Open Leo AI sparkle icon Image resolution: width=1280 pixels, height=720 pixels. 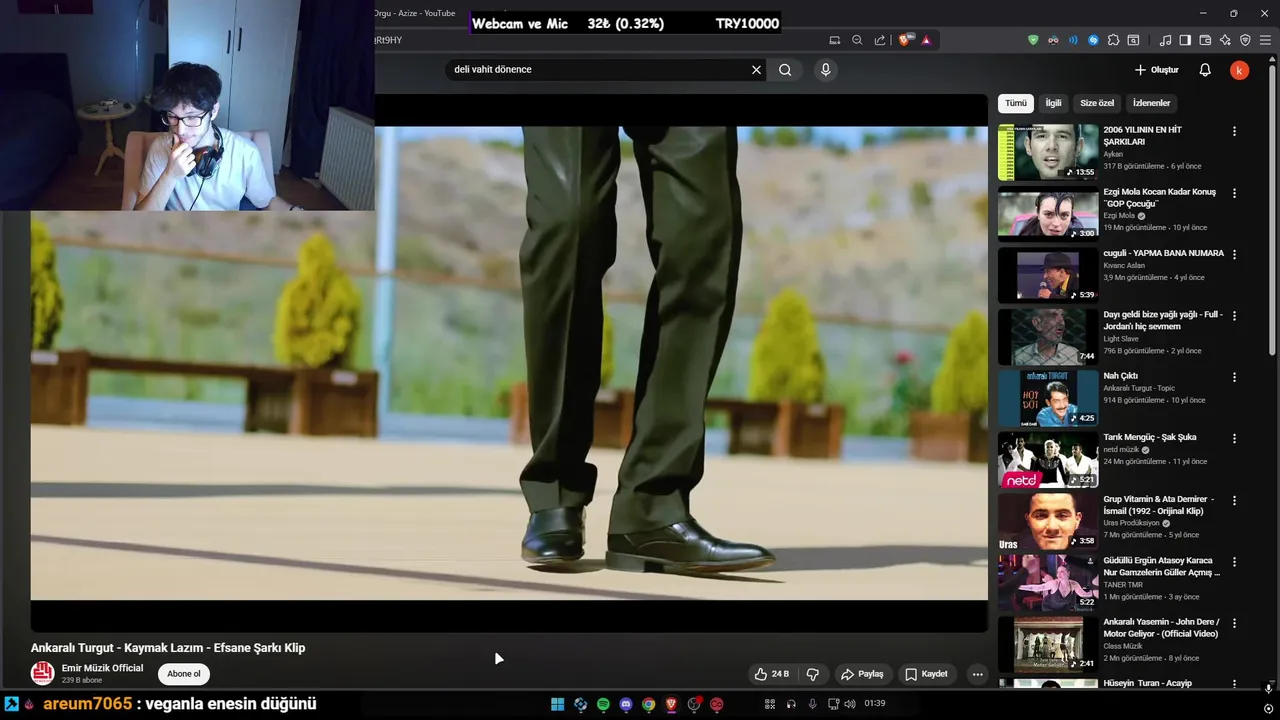[1225, 40]
